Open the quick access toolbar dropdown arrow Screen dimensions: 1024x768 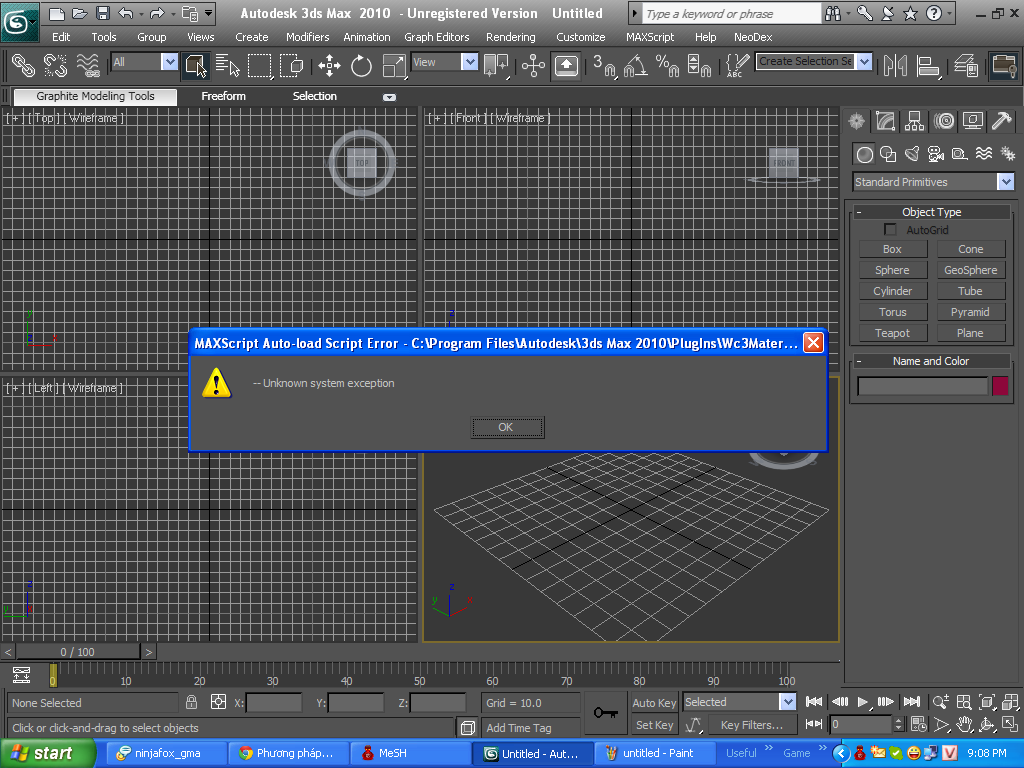[x=209, y=13]
